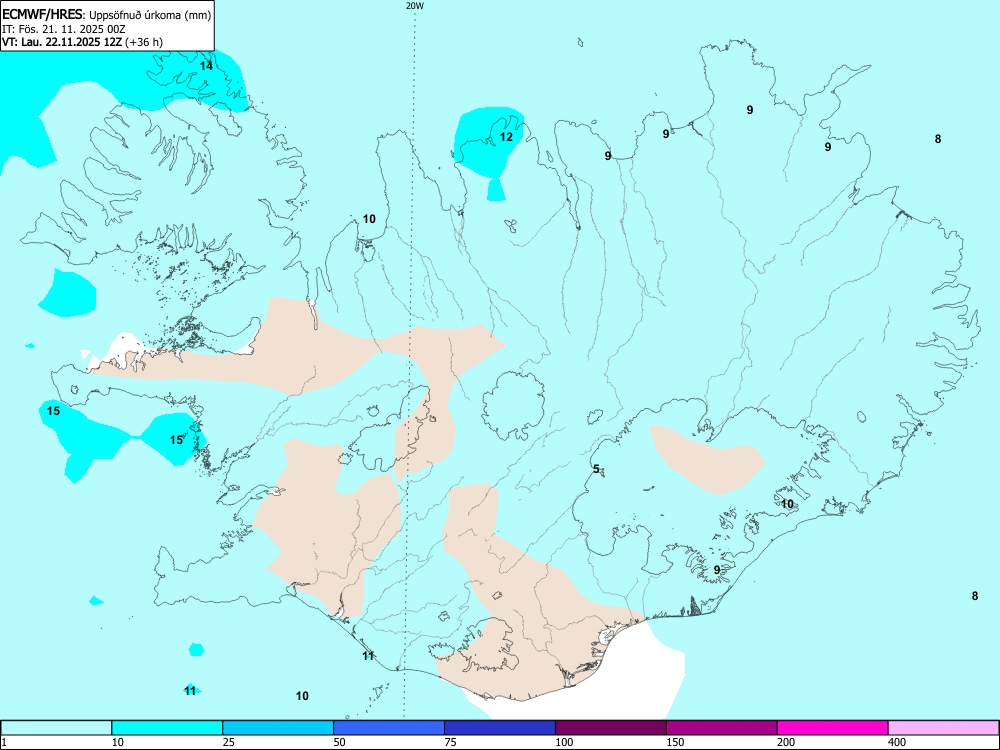Screen dimensions: 1000x750
Task: Click the valid time 'VT: Lau. 22.11.2025 12Z (+36 h)'
Action: click(x=82, y=42)
